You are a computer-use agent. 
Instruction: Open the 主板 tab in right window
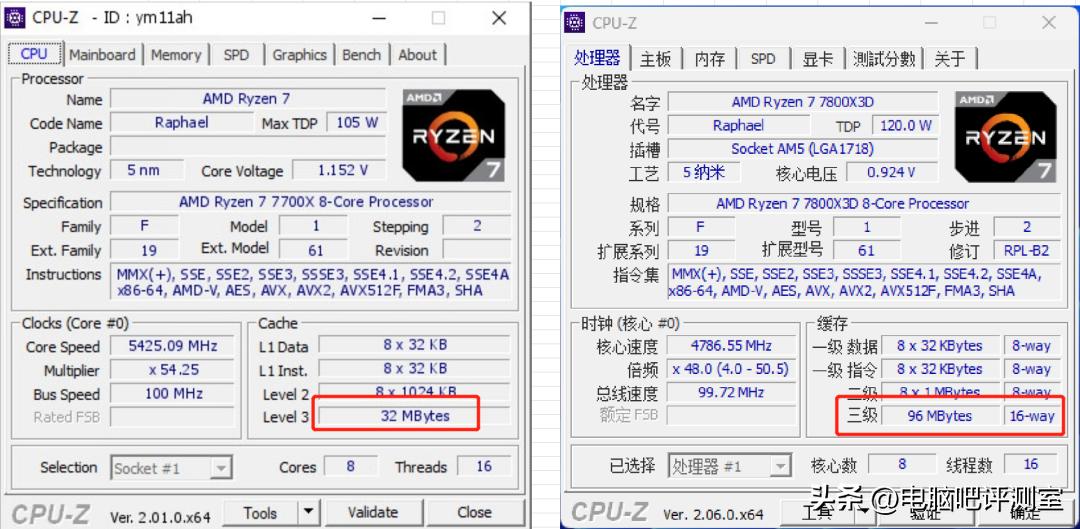pyautogui.click(x=655, y=59)
